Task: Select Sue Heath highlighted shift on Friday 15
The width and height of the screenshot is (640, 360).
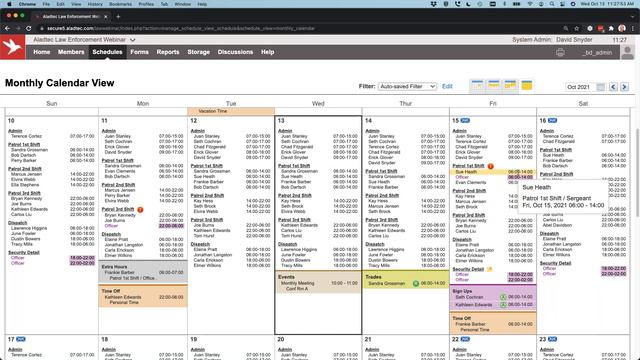Action: tap(493, 172)
